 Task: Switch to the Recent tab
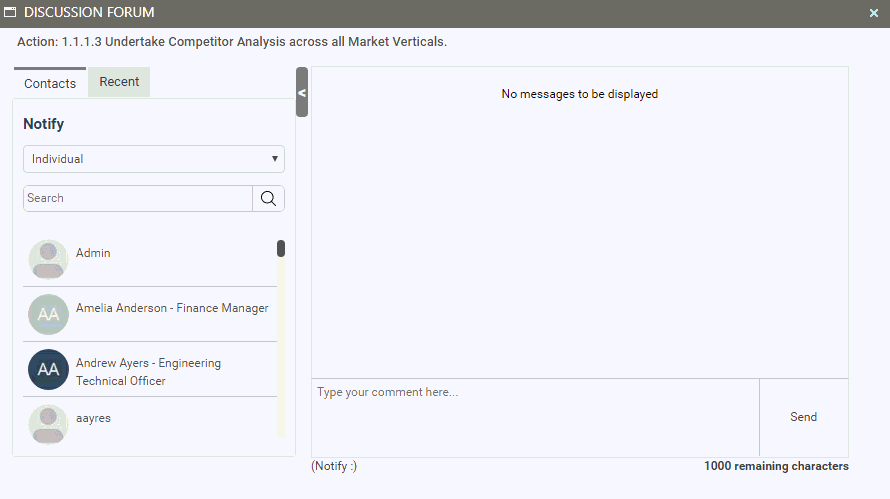pos(119,82)
